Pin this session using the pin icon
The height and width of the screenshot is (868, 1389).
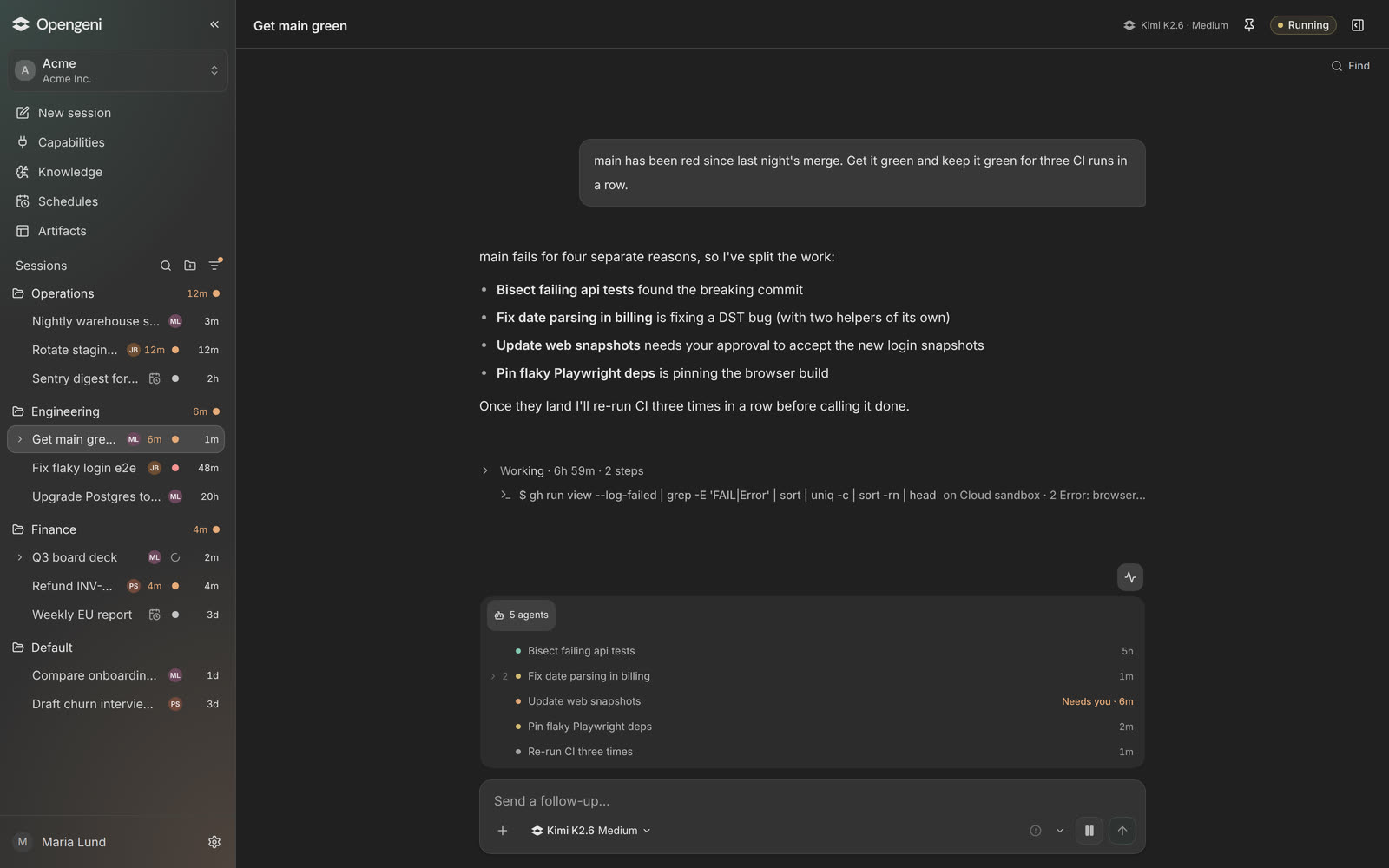click(1249, 25)
